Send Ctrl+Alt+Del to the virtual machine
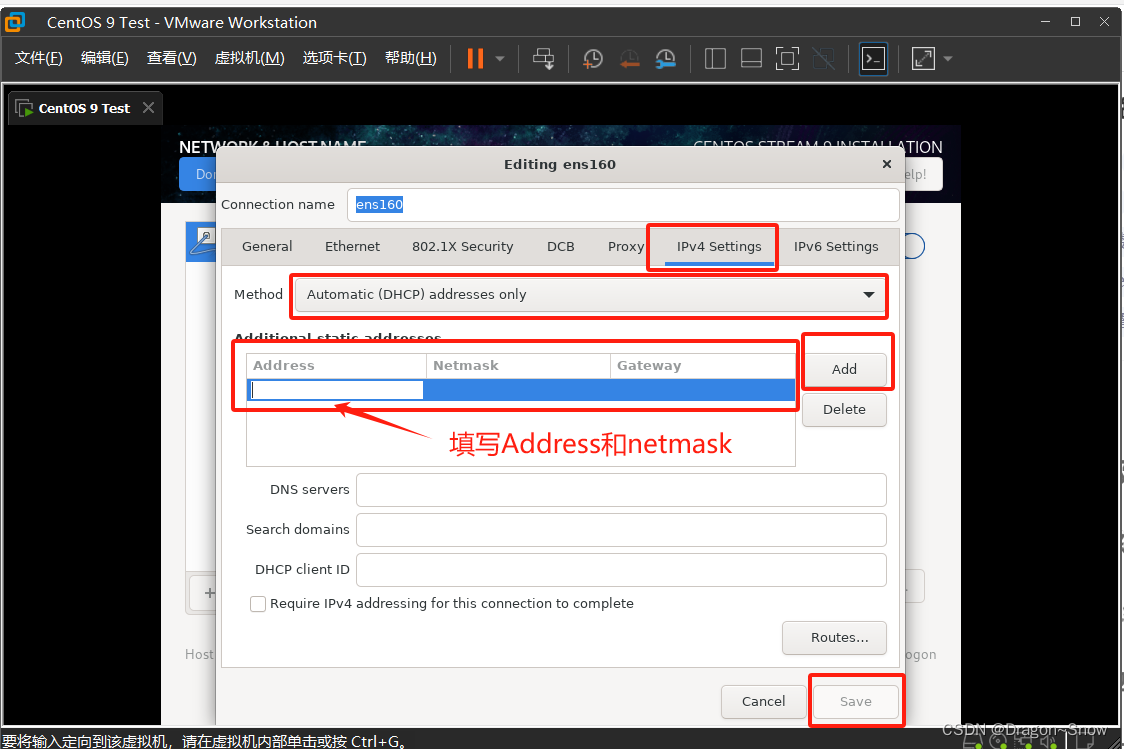Screen dimensions: 1124x749 [543, 59]
